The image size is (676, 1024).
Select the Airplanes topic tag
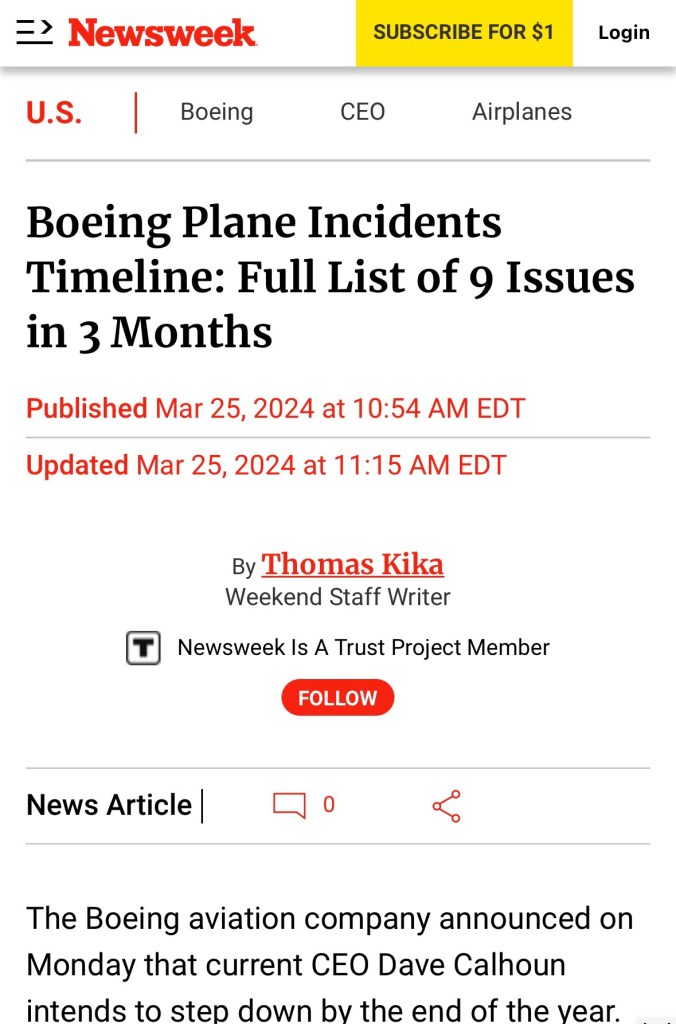[521, 112]
